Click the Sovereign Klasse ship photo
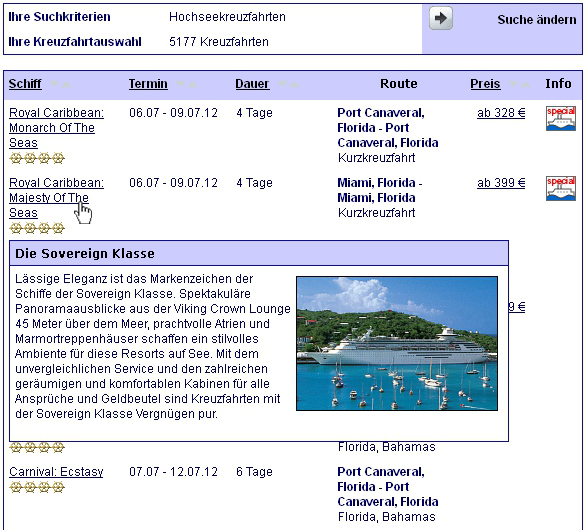The image size is (586, 530). tap(397, 343)
